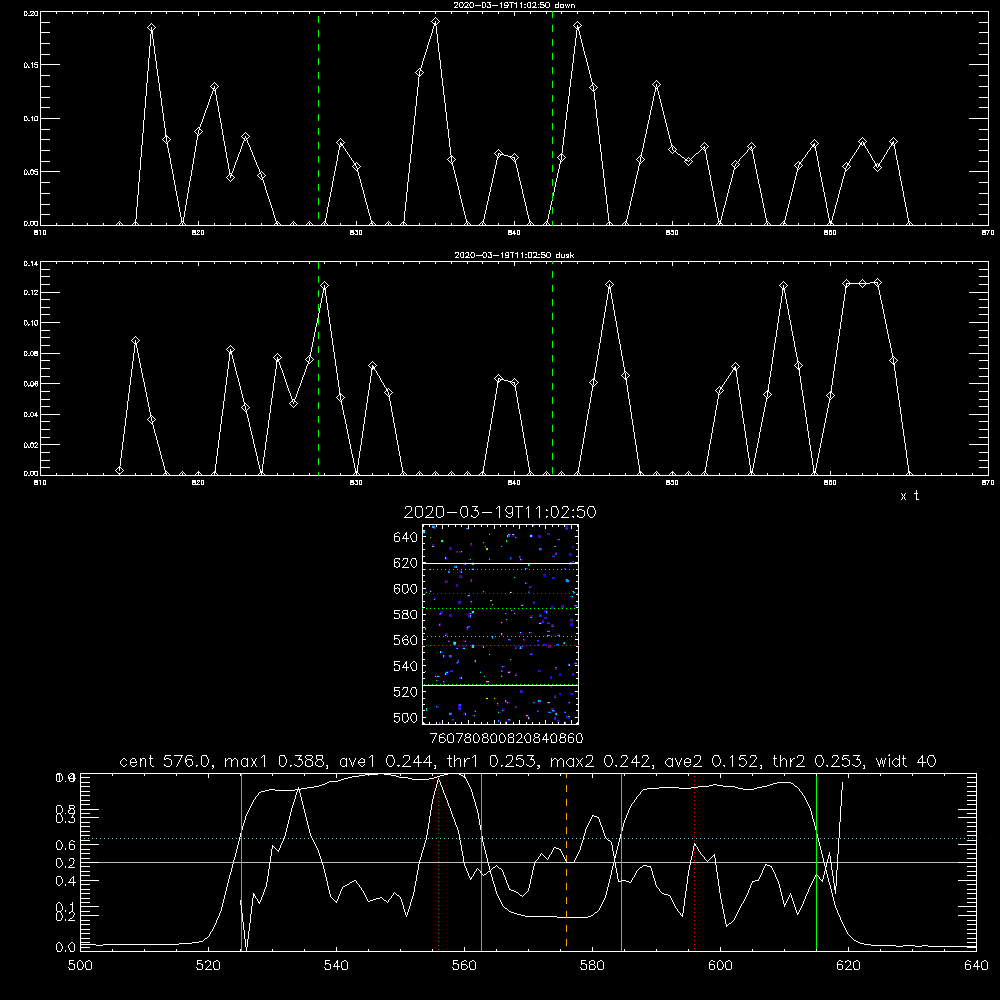Click the 580 y-axis label beside the image
This screenshot has height=1000, width=1000.
406,614
